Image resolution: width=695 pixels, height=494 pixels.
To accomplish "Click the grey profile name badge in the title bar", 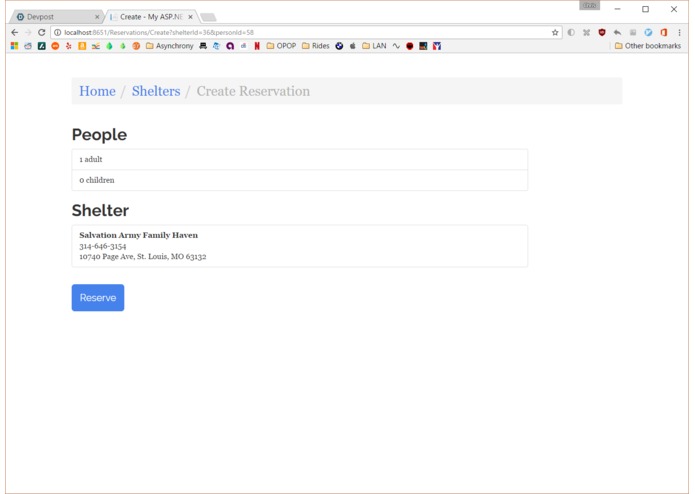I will 590,6.
